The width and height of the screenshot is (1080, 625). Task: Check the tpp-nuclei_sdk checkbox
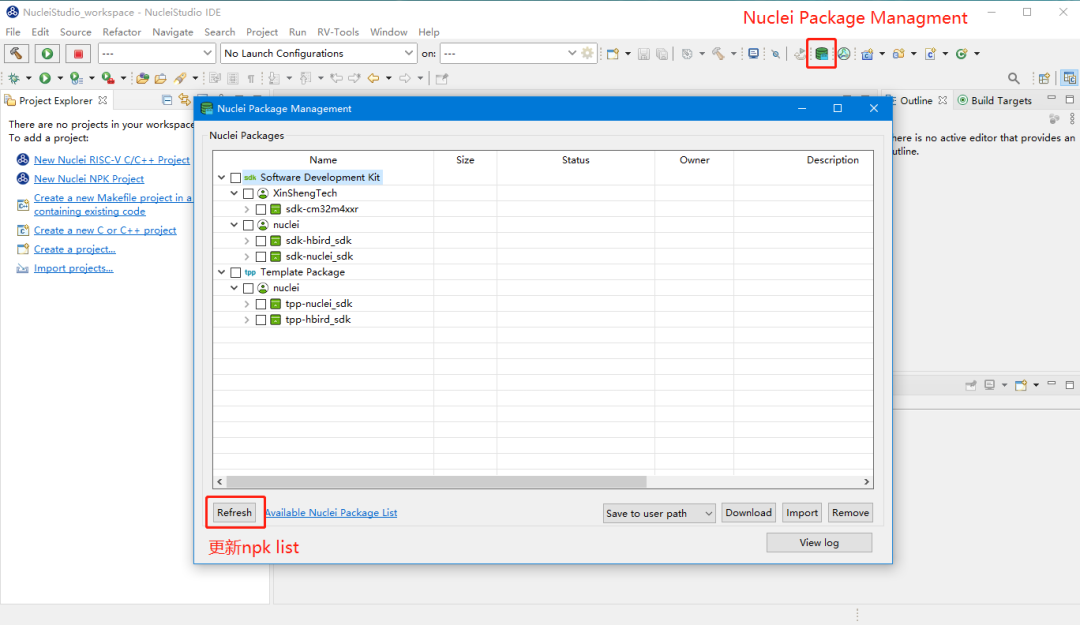pyautogui.click(x=260, y=304)
